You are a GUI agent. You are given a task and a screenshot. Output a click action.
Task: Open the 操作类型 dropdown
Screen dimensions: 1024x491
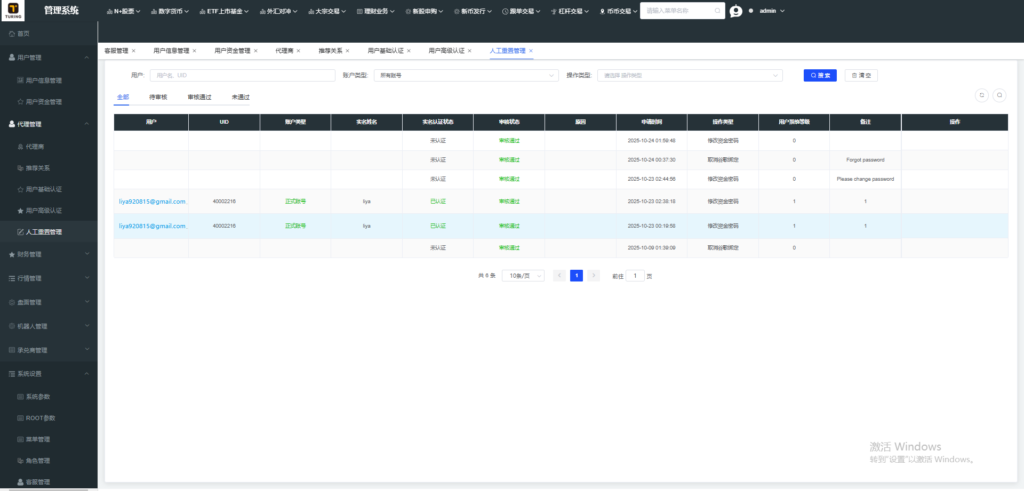tap(690, 76)
